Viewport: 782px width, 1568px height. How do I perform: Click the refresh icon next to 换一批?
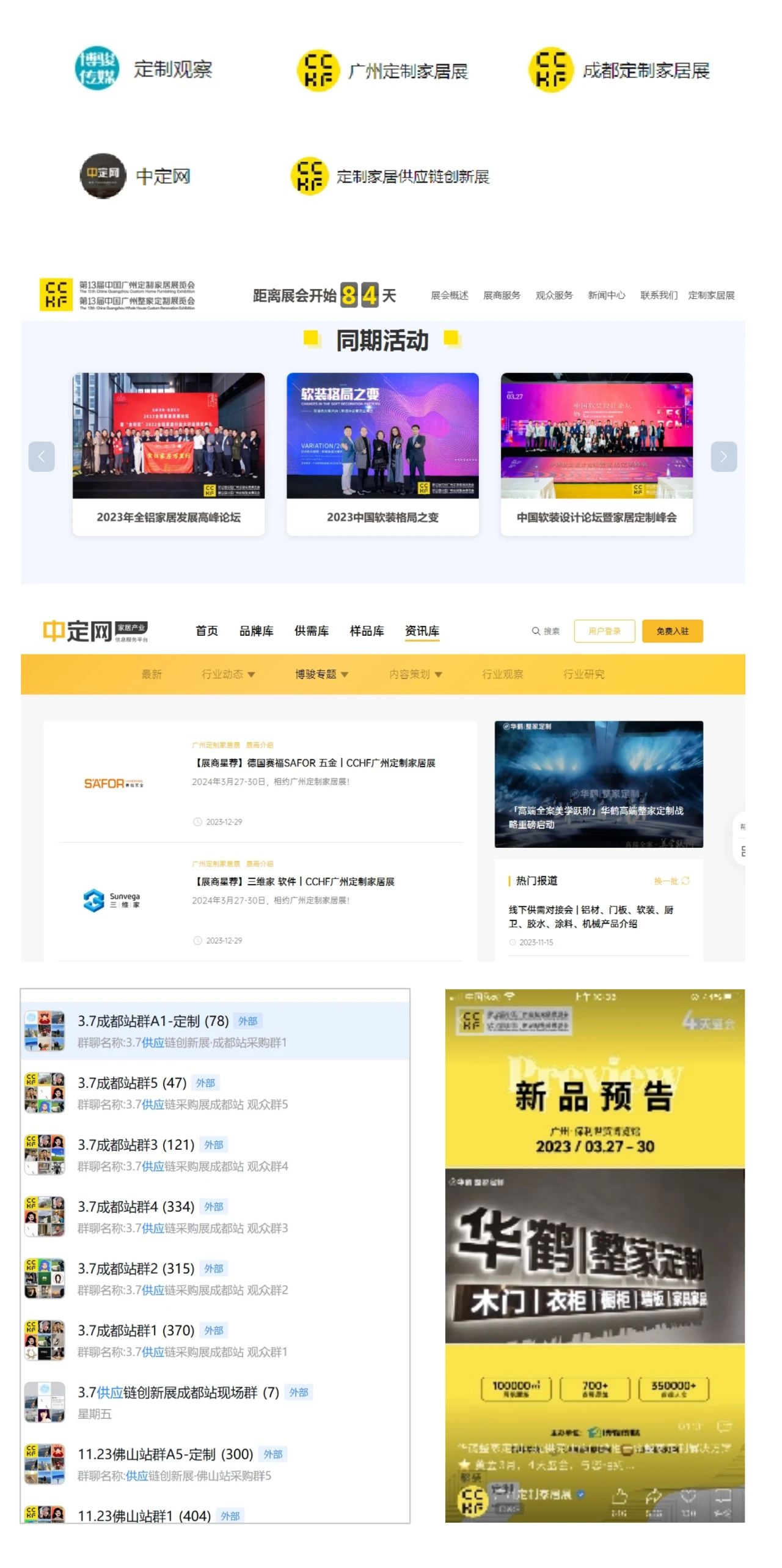[685, 880]
